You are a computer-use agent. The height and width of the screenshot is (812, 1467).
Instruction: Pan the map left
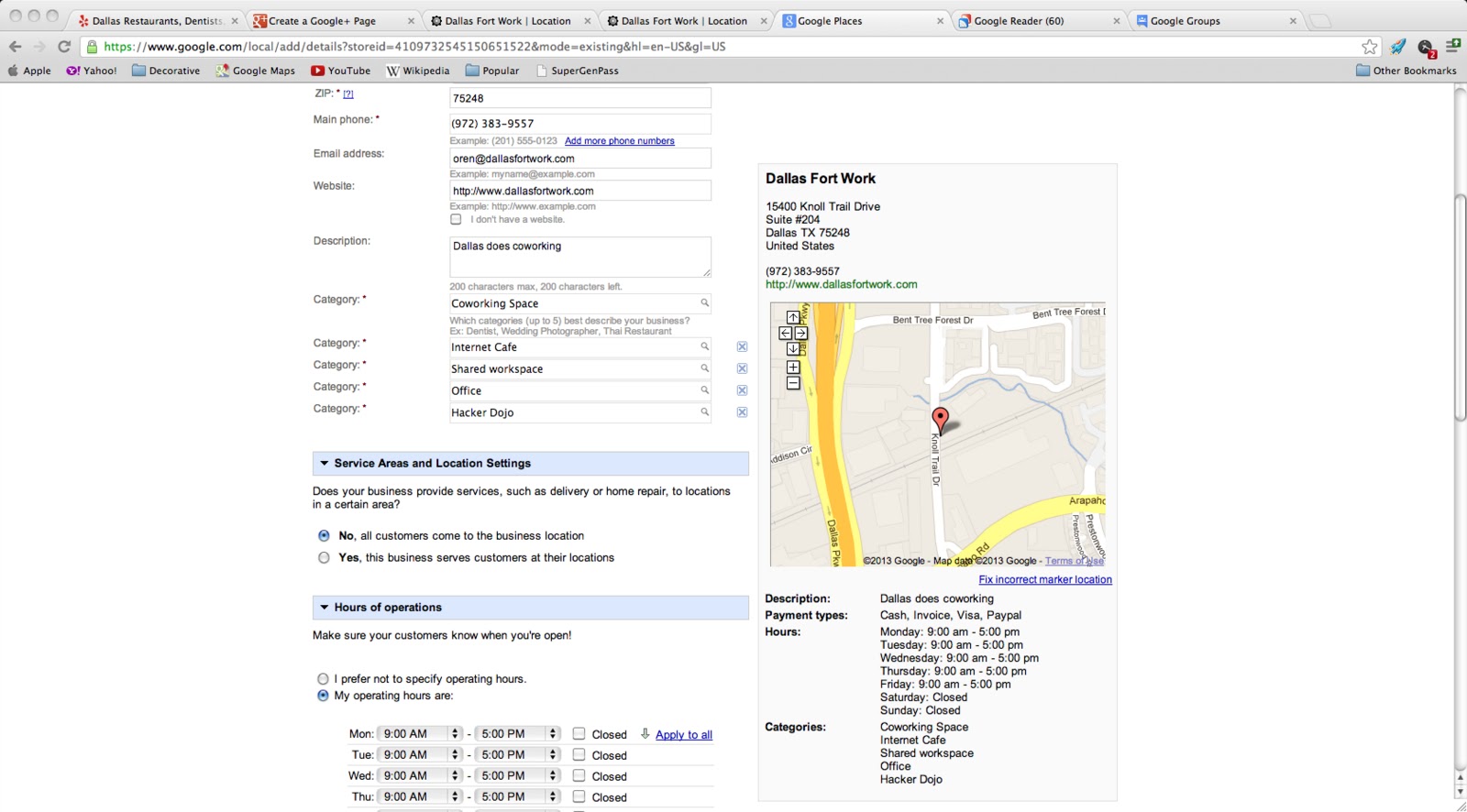786,333
